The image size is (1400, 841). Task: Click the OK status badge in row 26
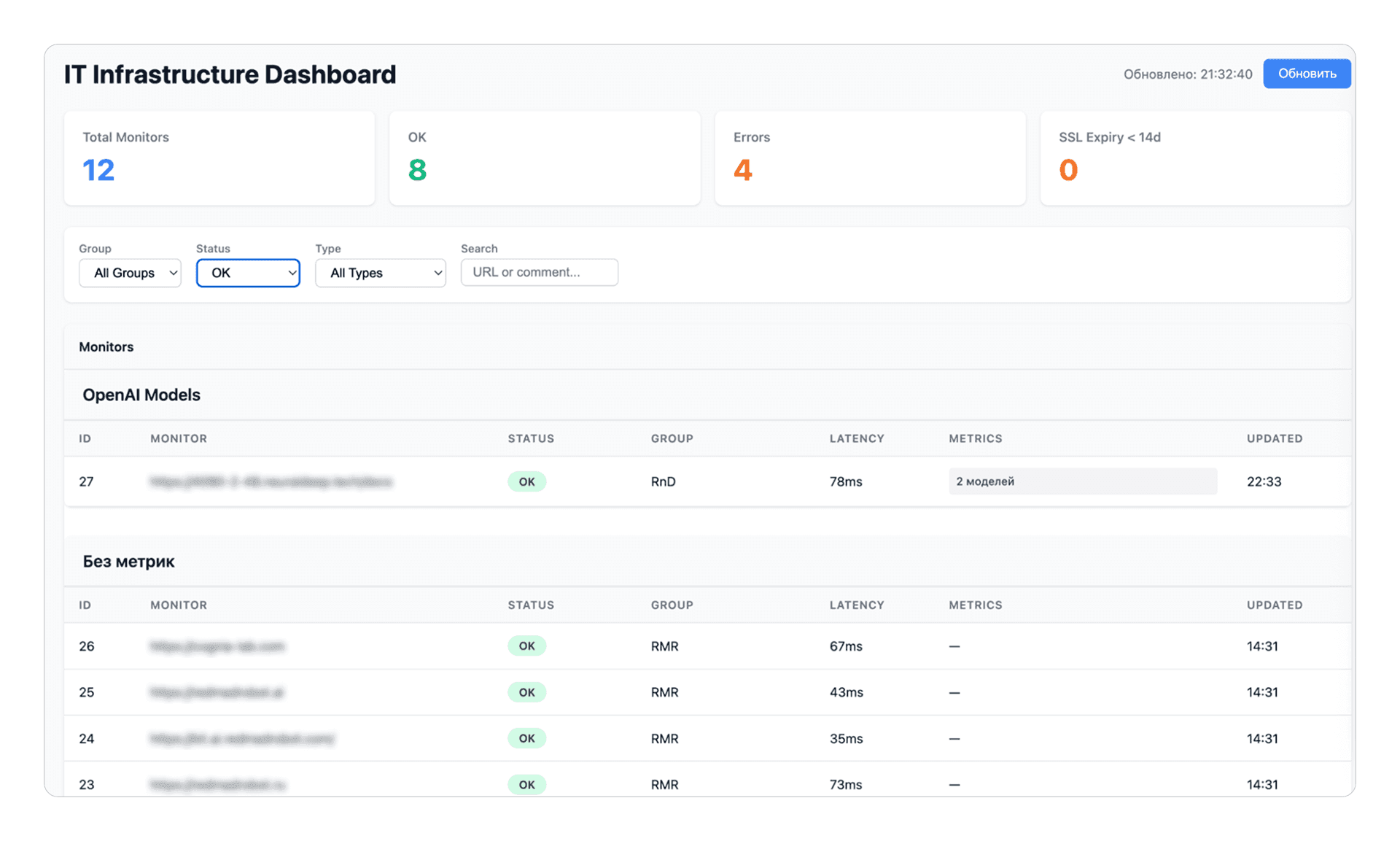526,646
